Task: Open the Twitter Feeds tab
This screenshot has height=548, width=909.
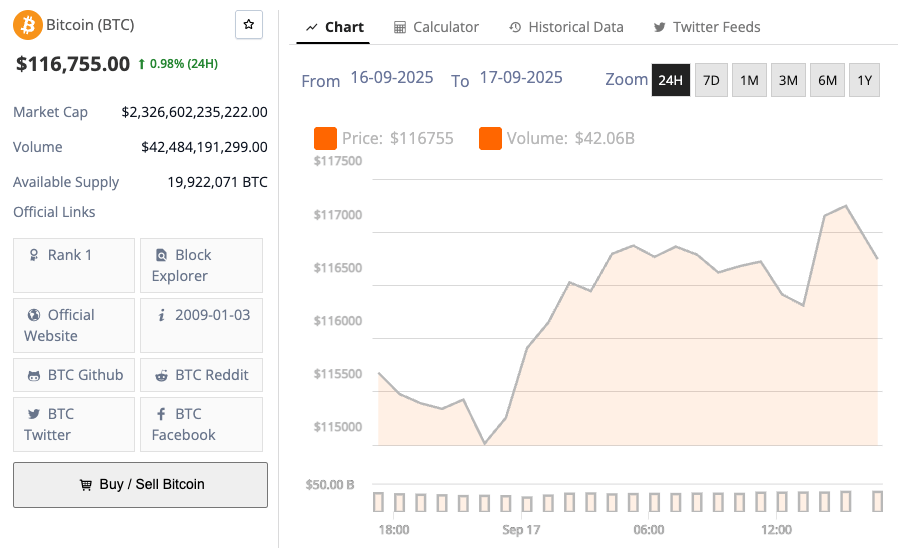Action: pyautogui.click(x=707, y=27)
